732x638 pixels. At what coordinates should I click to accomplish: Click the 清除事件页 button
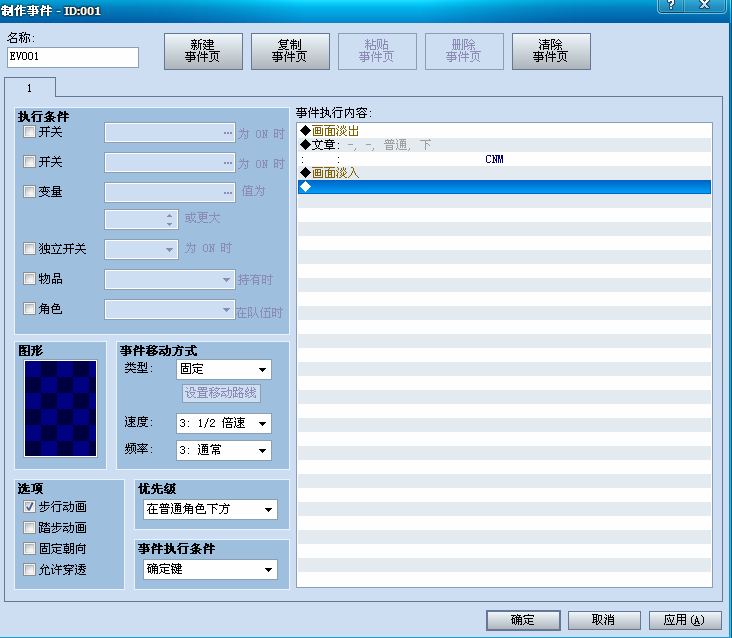[x=551, y=51]
